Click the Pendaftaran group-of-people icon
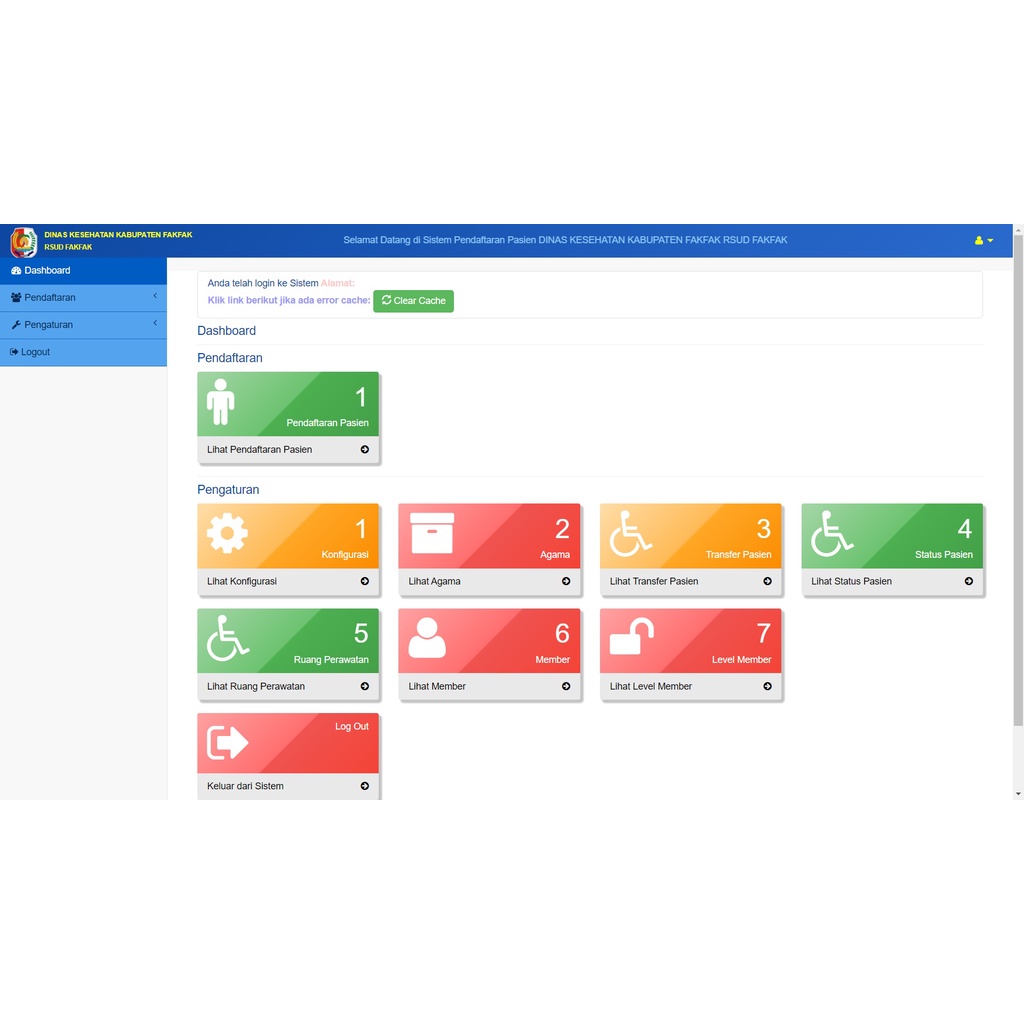This screenshot has height=1024, width=1024. [14, 297]
